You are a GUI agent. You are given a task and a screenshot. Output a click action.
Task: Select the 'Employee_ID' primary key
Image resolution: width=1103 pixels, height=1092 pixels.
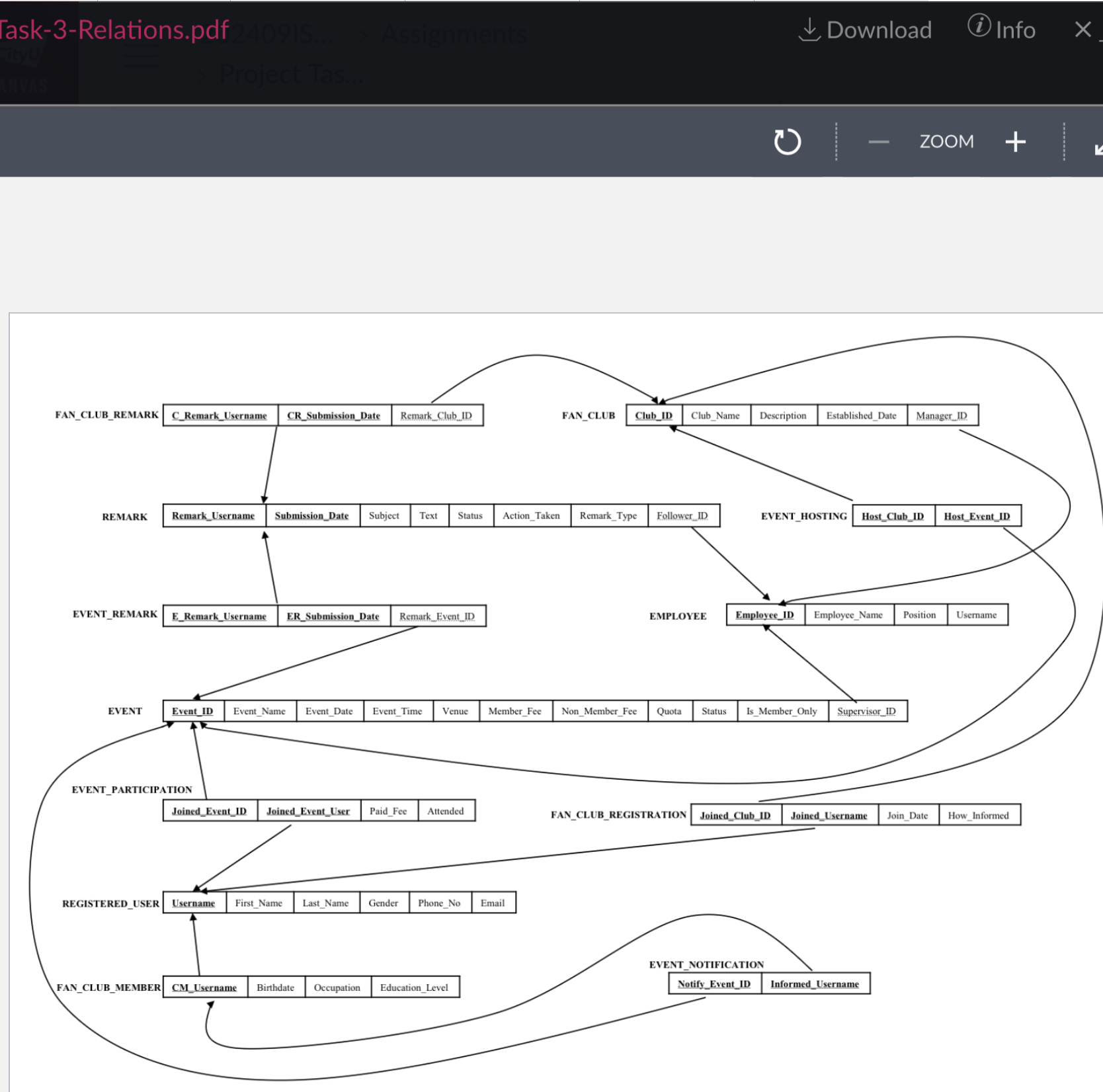tap(765, 615)
